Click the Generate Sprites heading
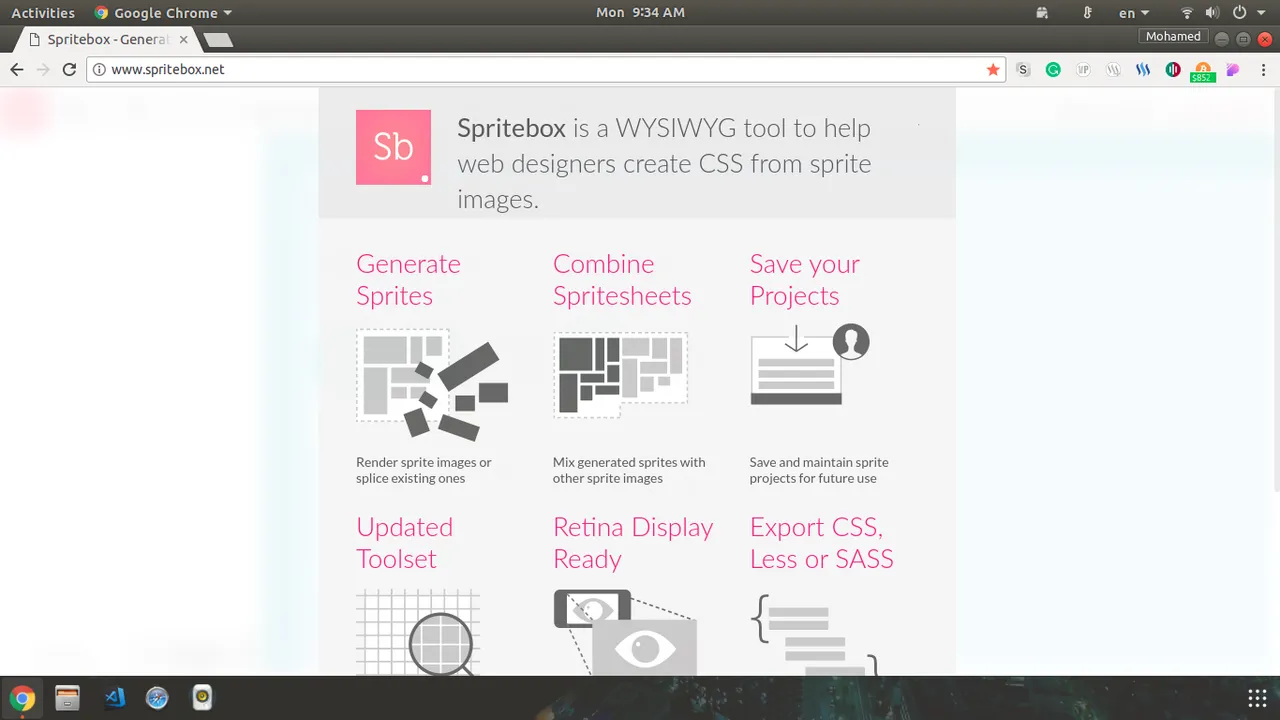 click(408, 280)
